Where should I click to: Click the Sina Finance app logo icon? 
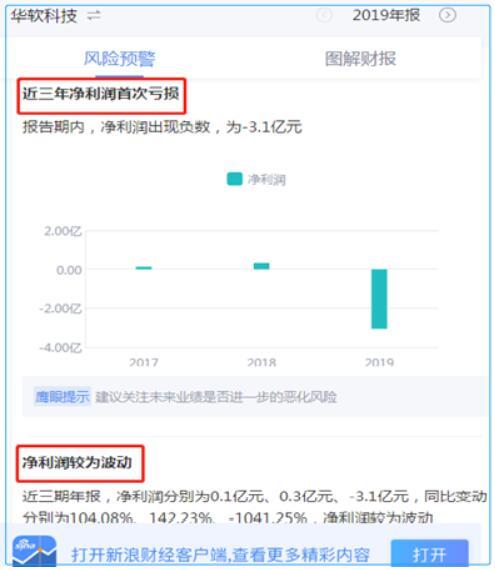[x=34, y=551]
